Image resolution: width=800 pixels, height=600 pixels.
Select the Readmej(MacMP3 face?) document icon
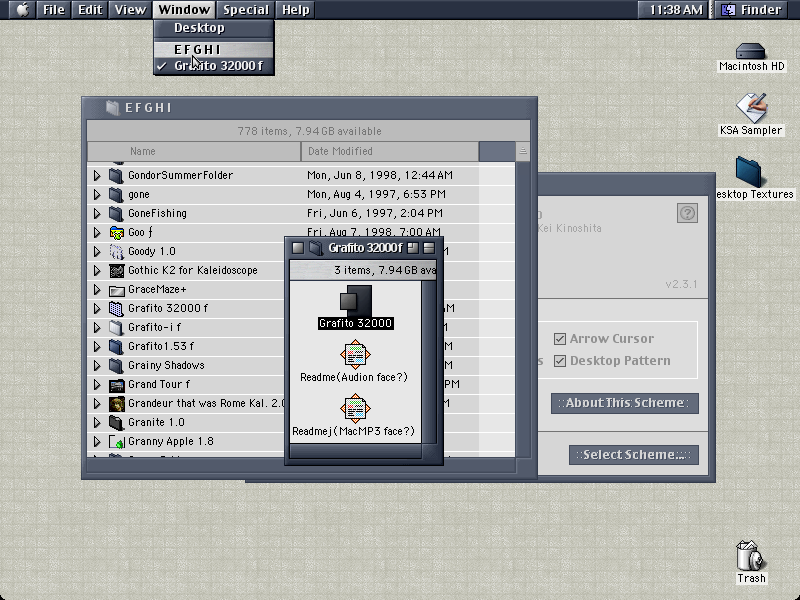355,408
